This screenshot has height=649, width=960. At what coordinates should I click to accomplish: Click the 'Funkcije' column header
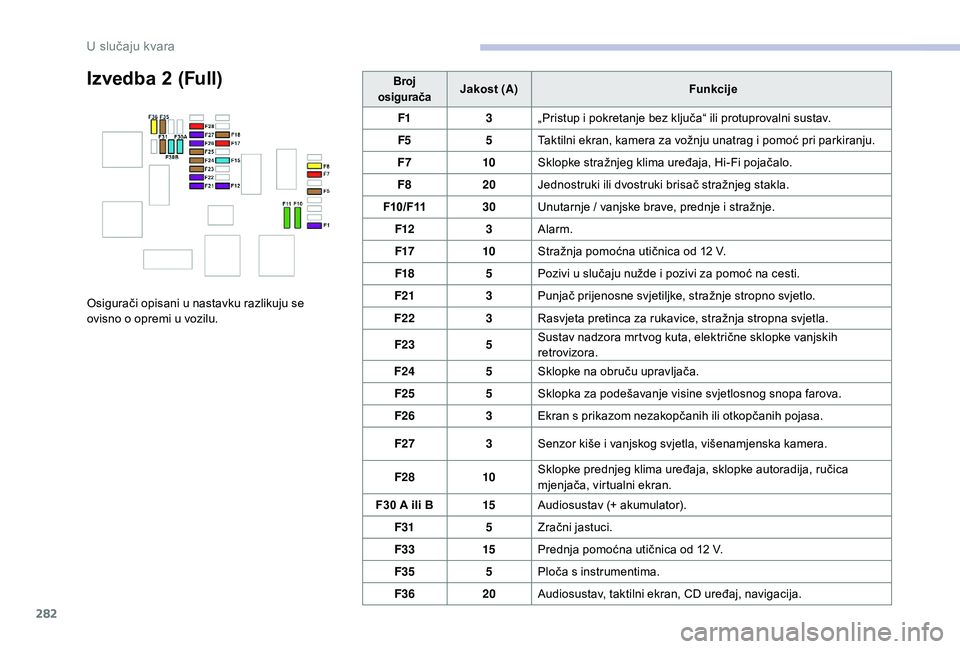pyautogui.click(x=713, y=89)
